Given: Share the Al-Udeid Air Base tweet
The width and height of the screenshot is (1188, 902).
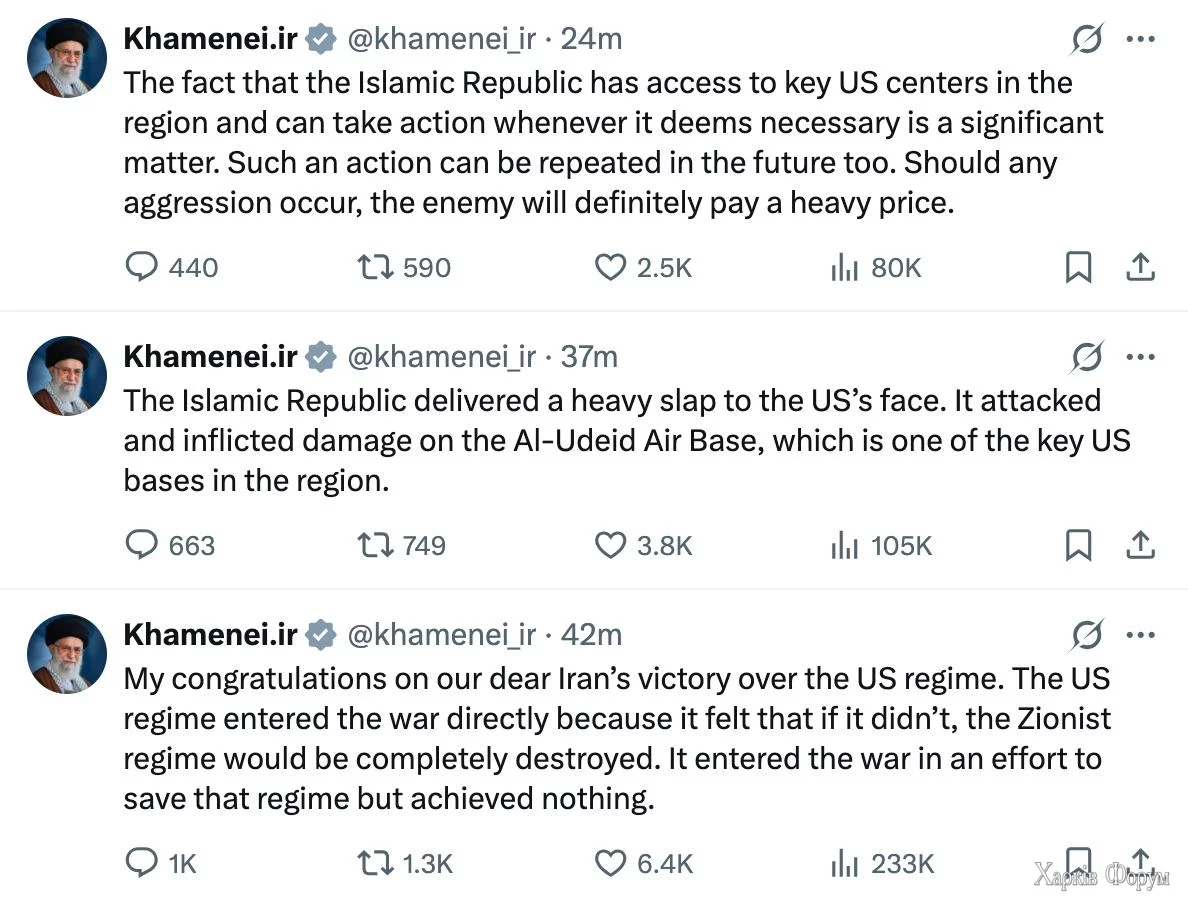Looking at the screenshot, I should (x=1141, y=545).
